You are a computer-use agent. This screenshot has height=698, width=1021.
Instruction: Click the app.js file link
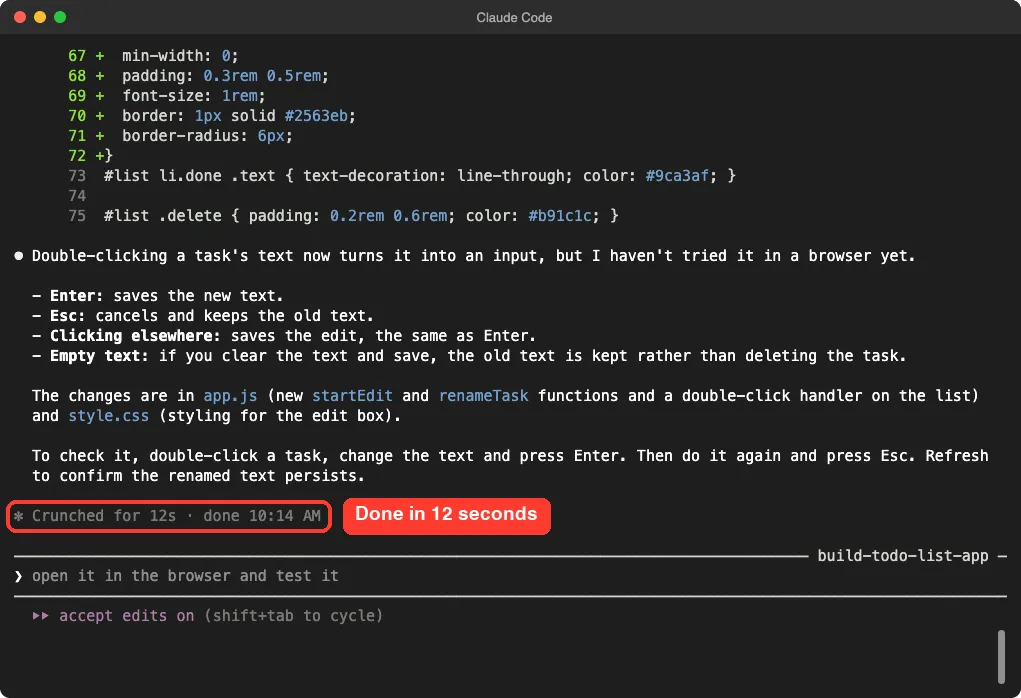click(x=231, y=396)
